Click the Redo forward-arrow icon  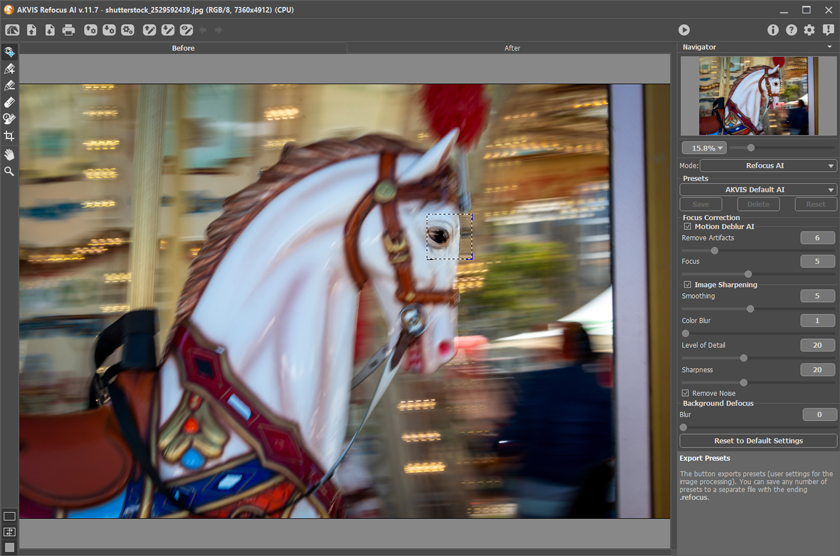pos(218,30)
